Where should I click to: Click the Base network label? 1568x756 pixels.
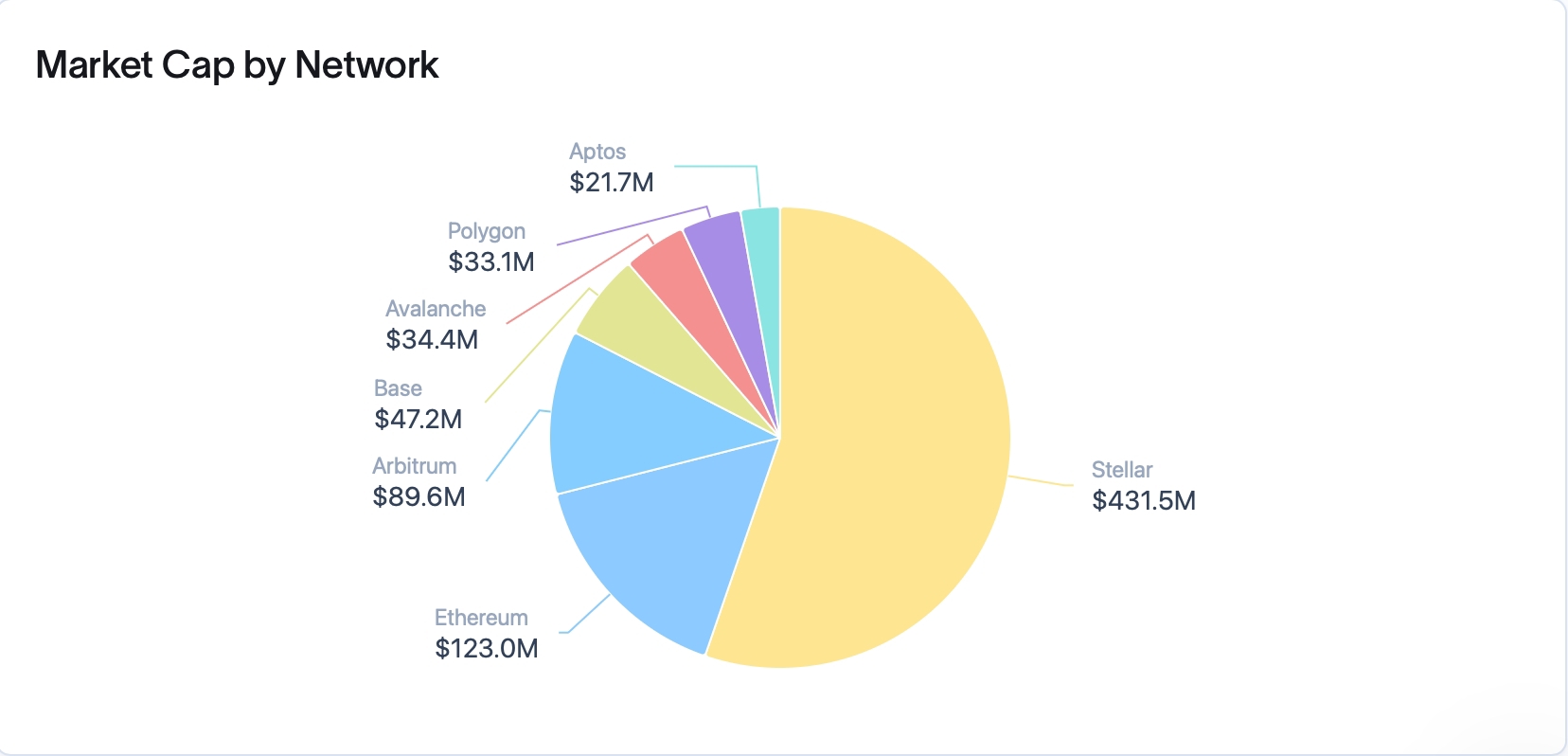coord(398,388)
